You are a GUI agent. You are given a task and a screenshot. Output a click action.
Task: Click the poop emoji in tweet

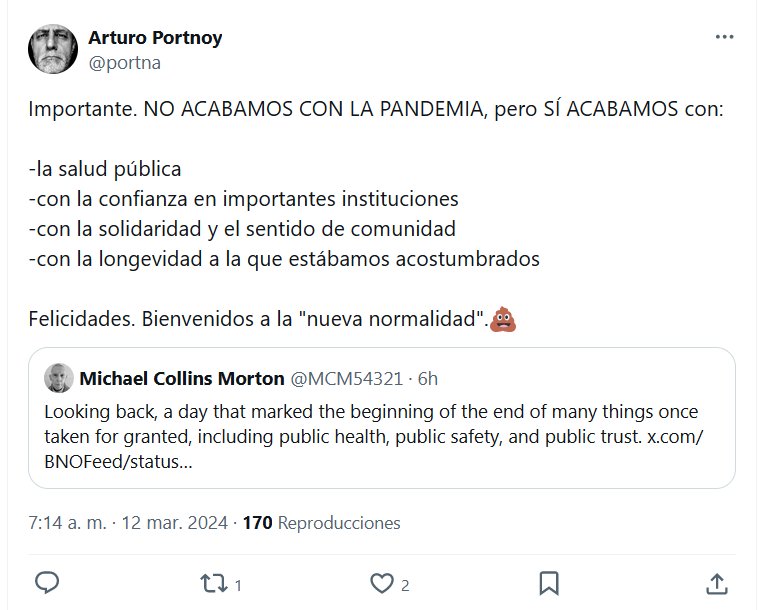(503, 321)
